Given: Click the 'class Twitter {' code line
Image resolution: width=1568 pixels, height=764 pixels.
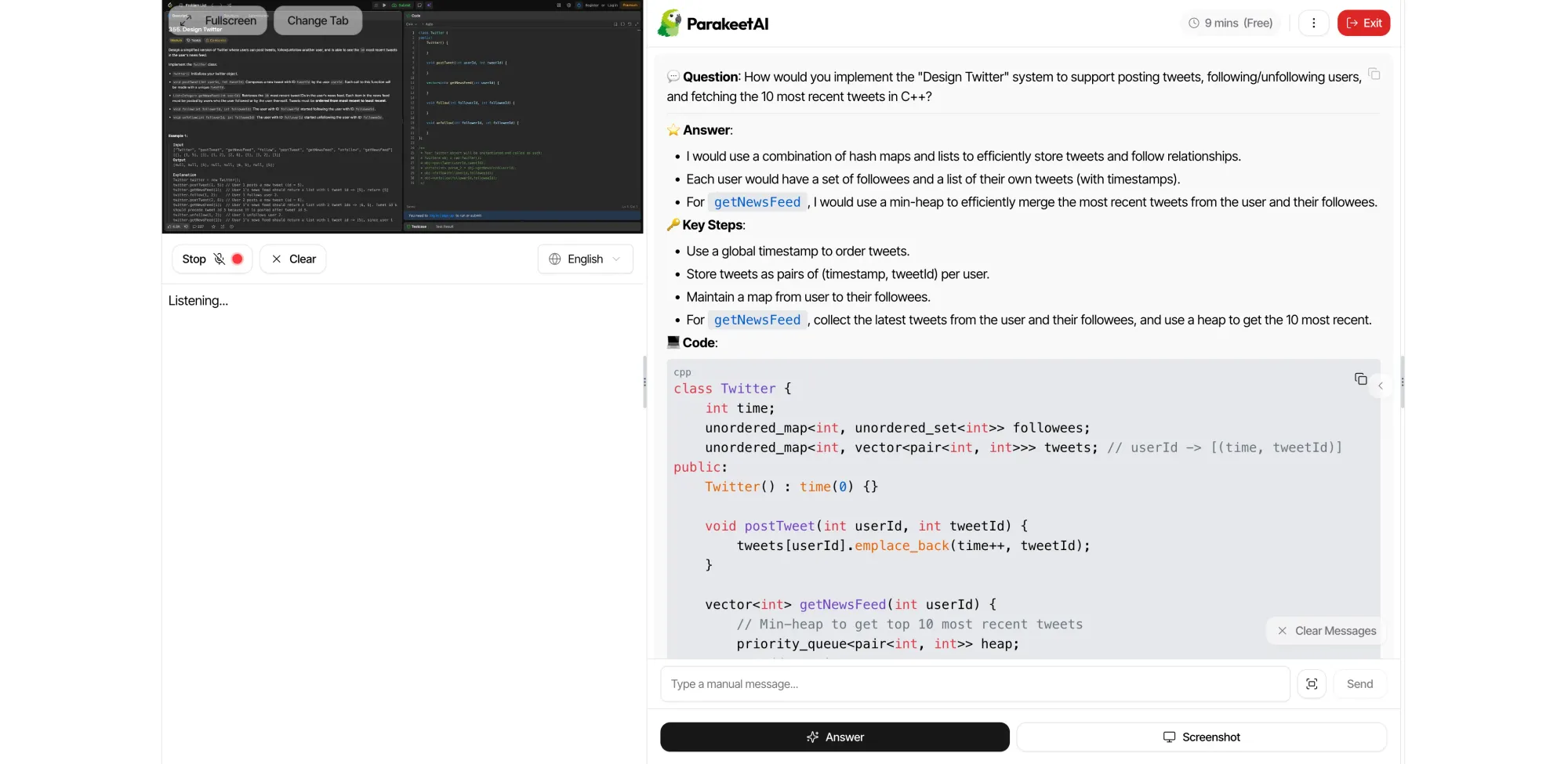Looking at the screenshot, I should [x=732, y=389].
